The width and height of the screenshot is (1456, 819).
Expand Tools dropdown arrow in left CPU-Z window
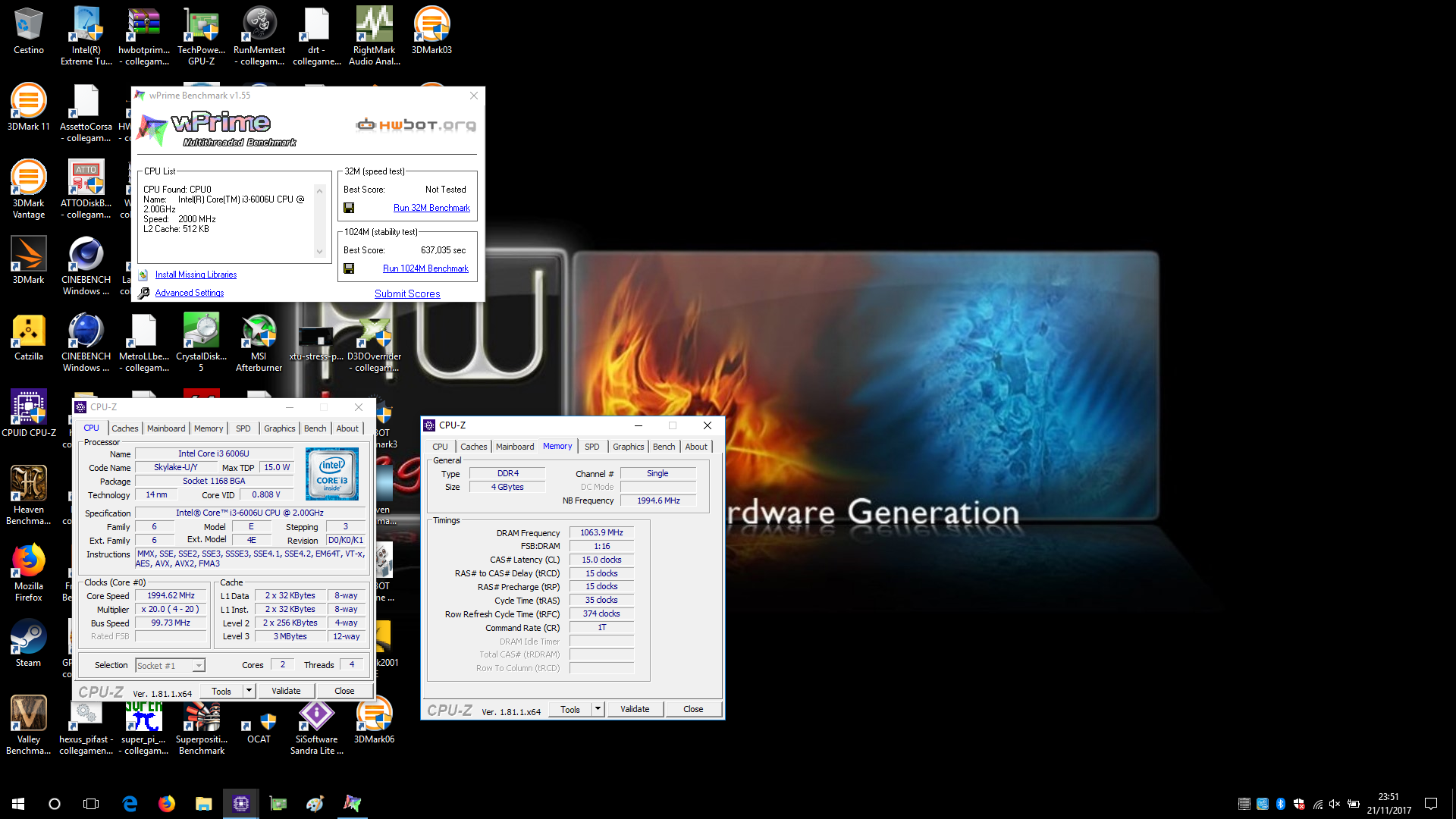(249, 691)
